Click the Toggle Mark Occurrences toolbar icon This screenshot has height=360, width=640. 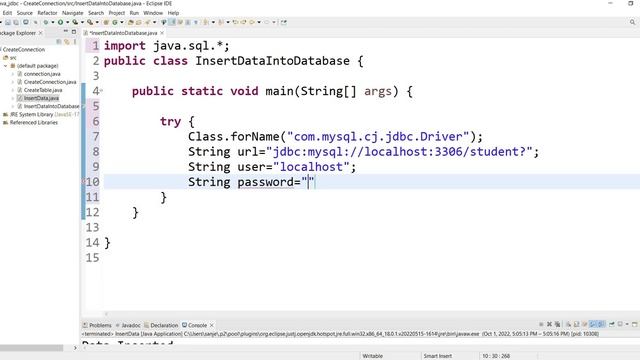(x=172, y=22)
